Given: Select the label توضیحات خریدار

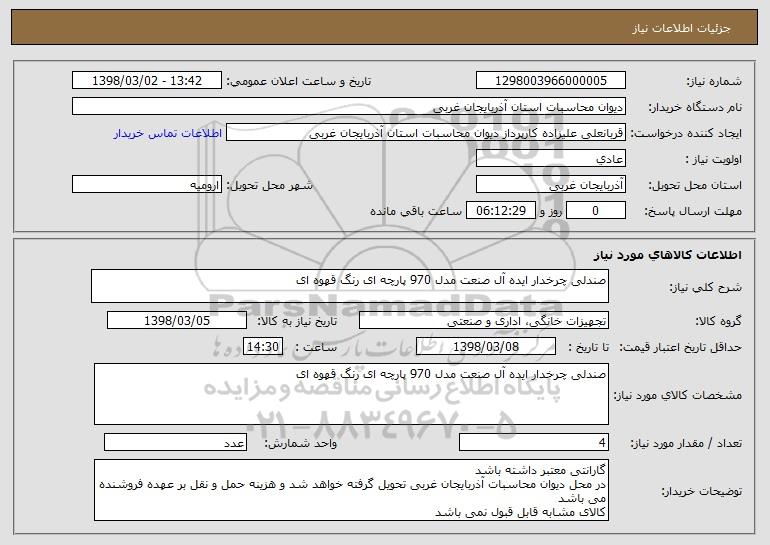Looking at the screenshot, I should (x=701, y=491).
